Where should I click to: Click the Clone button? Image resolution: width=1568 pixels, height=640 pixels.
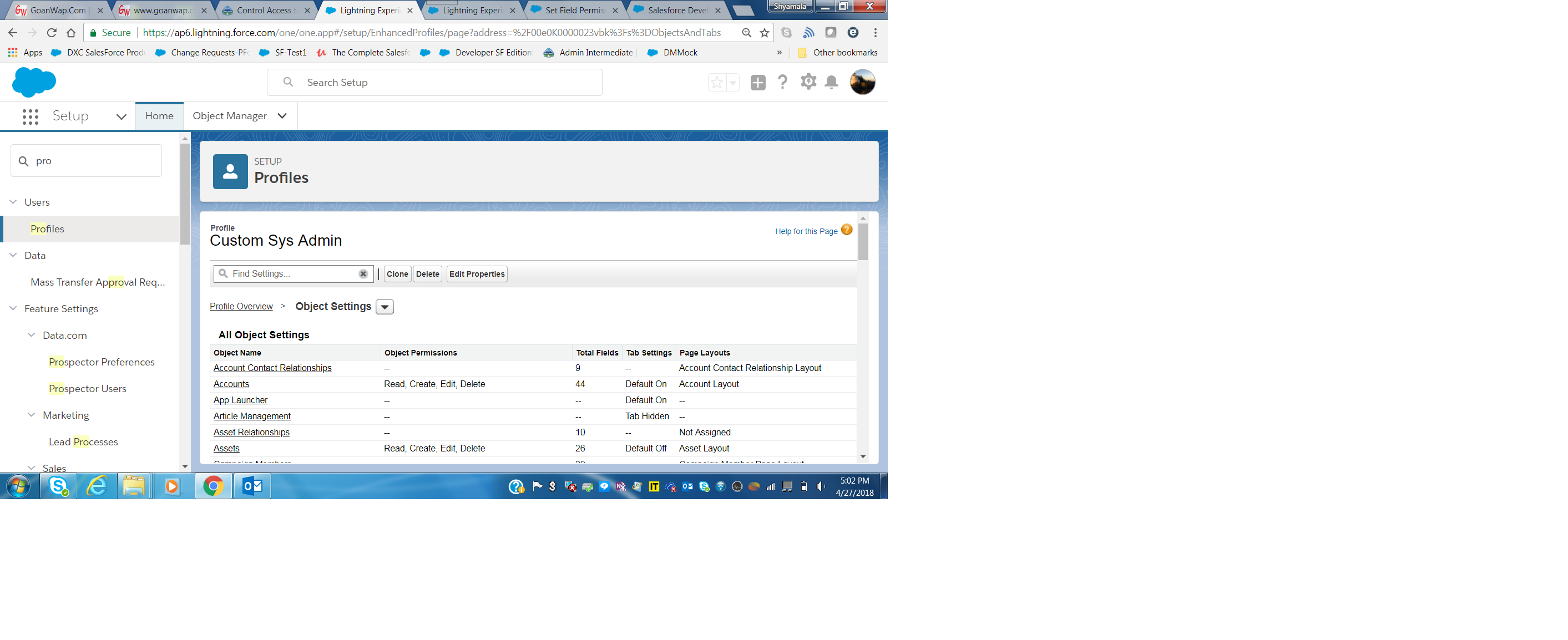[397, 274]
